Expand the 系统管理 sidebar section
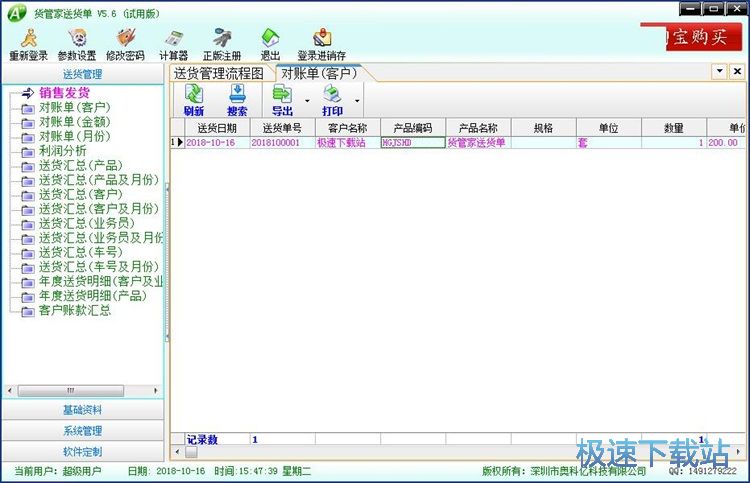 (83, 431)
